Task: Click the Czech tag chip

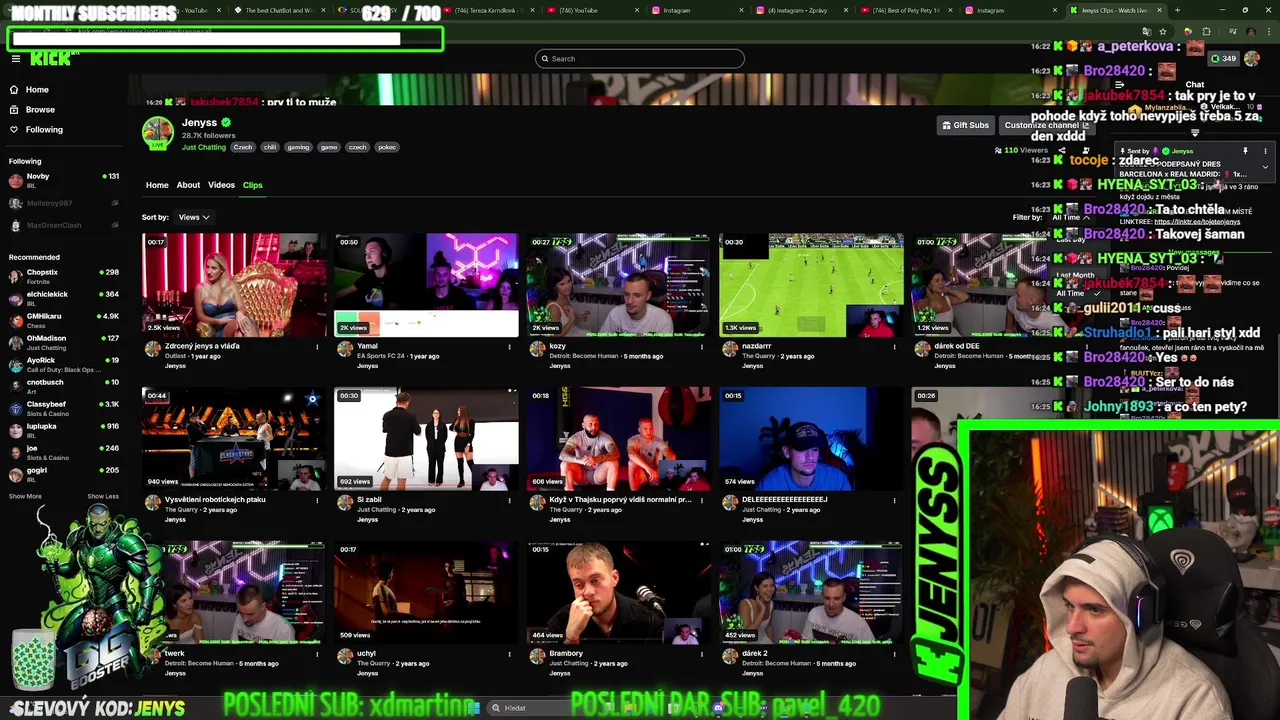Action: pos(243,147)
